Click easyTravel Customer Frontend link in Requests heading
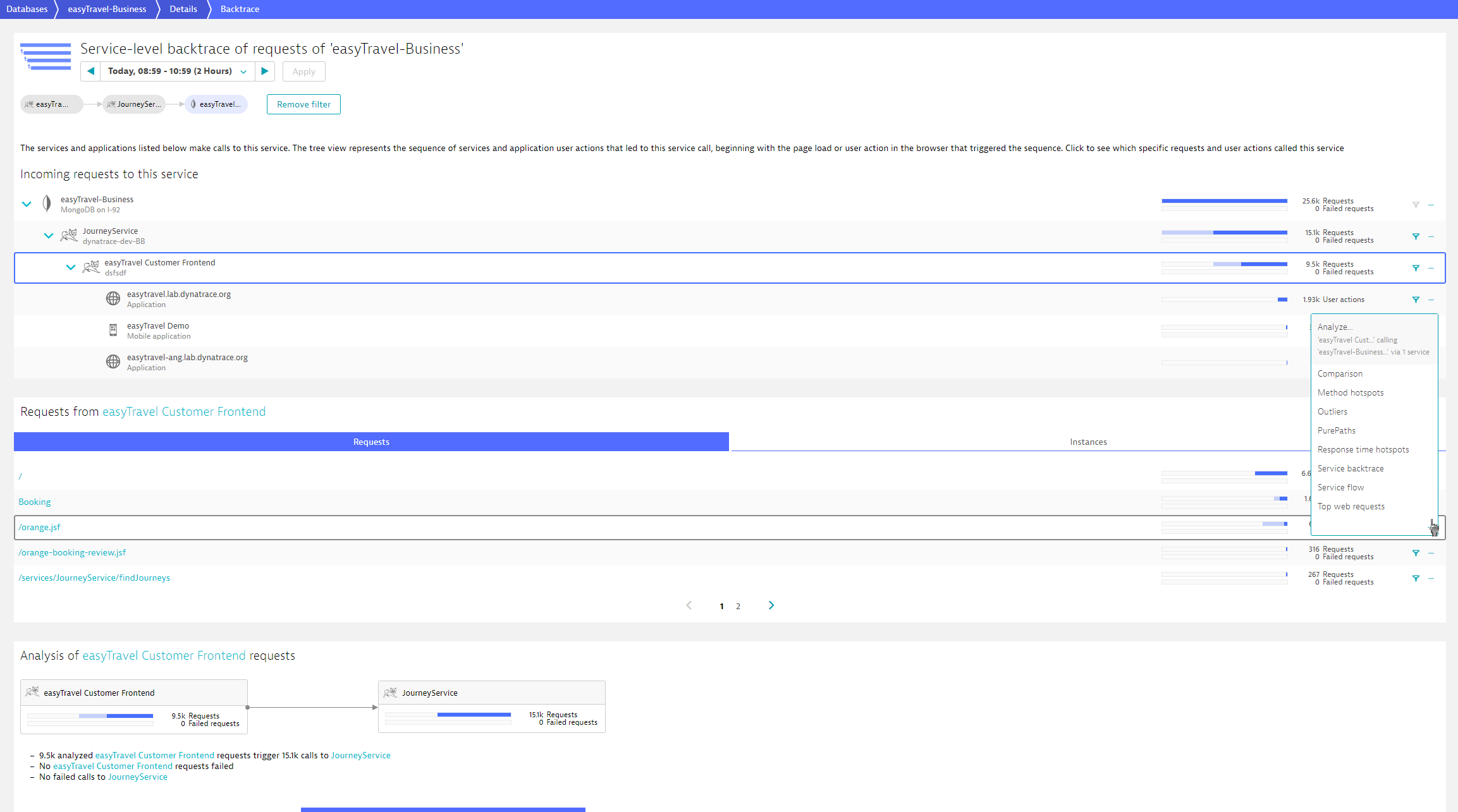The width and height of the screenshot is (1458, 812). 184,412
